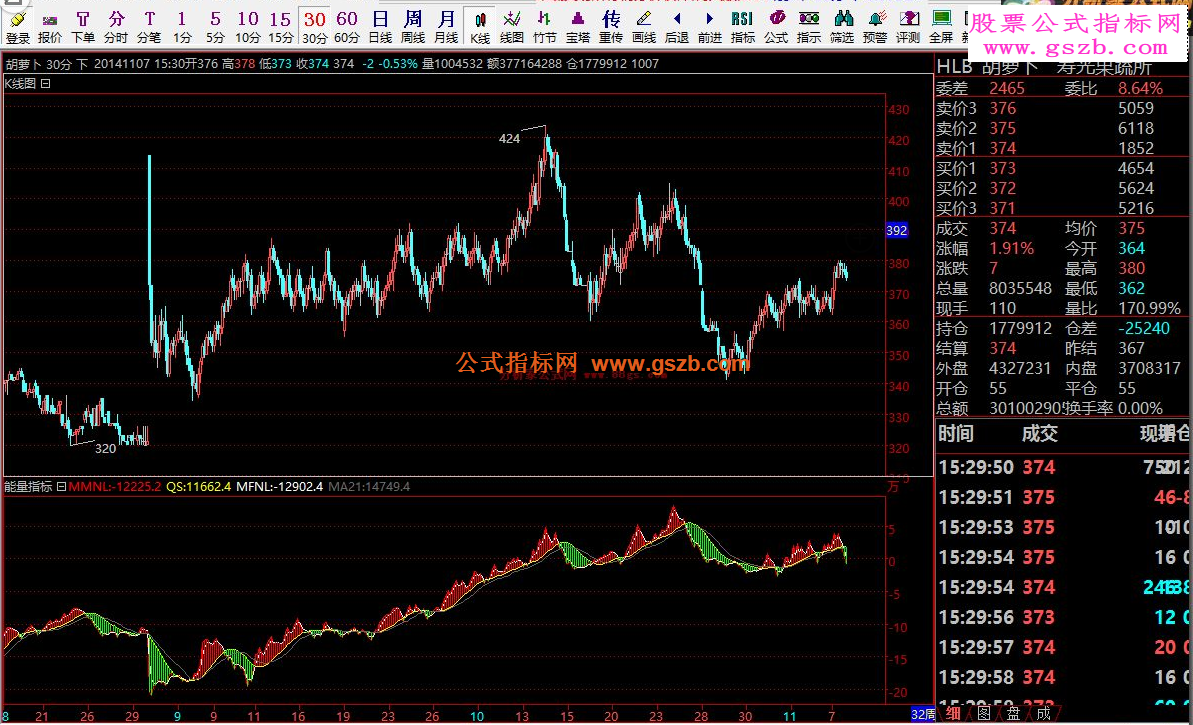Switch period to 5分
Viewport: 1193px width, 725px height.
pos(215,26)
